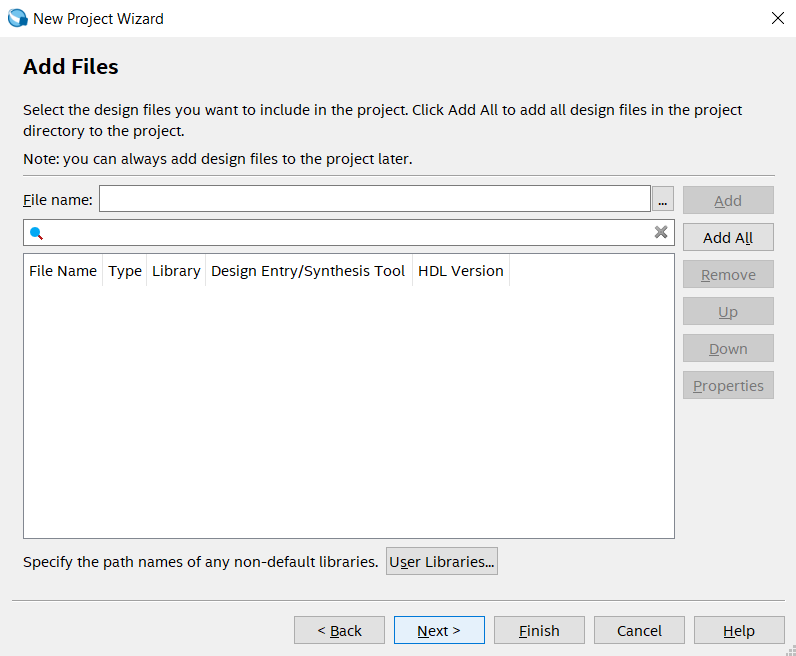Open file Properties
The width and height of the screenshot is (796, 656).
click(x=728, y=386)
